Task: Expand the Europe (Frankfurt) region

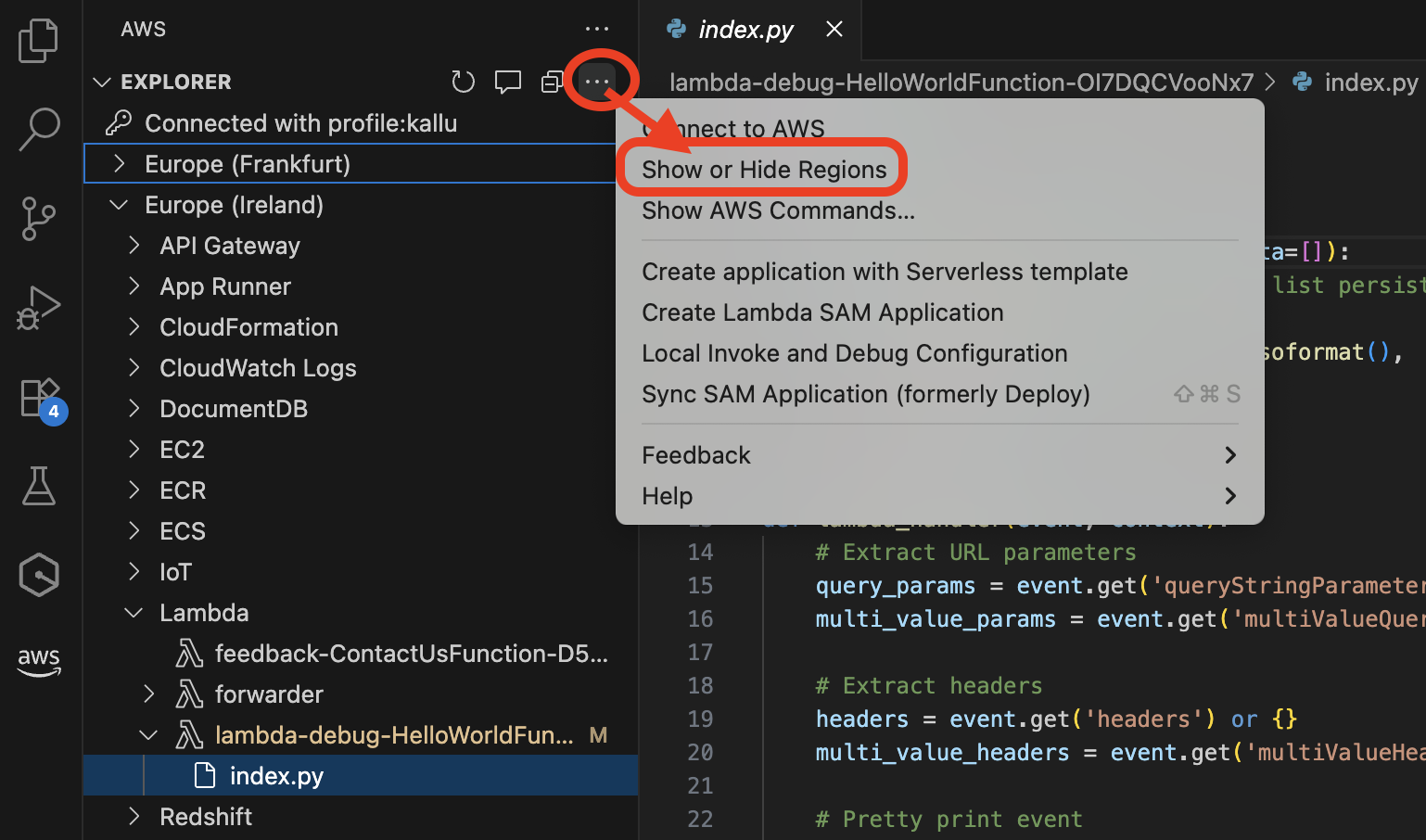Action: click(x=119, y=164)
